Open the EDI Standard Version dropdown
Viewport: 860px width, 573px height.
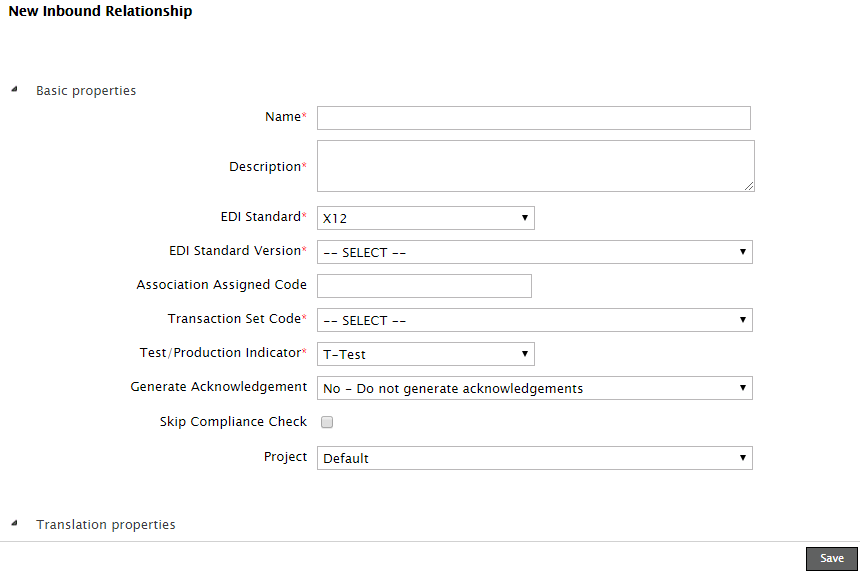coord(534,252)
